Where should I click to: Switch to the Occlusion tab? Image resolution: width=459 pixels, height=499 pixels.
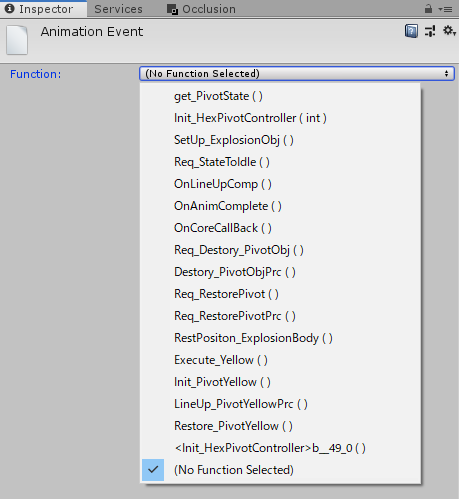tap(201, 9)
